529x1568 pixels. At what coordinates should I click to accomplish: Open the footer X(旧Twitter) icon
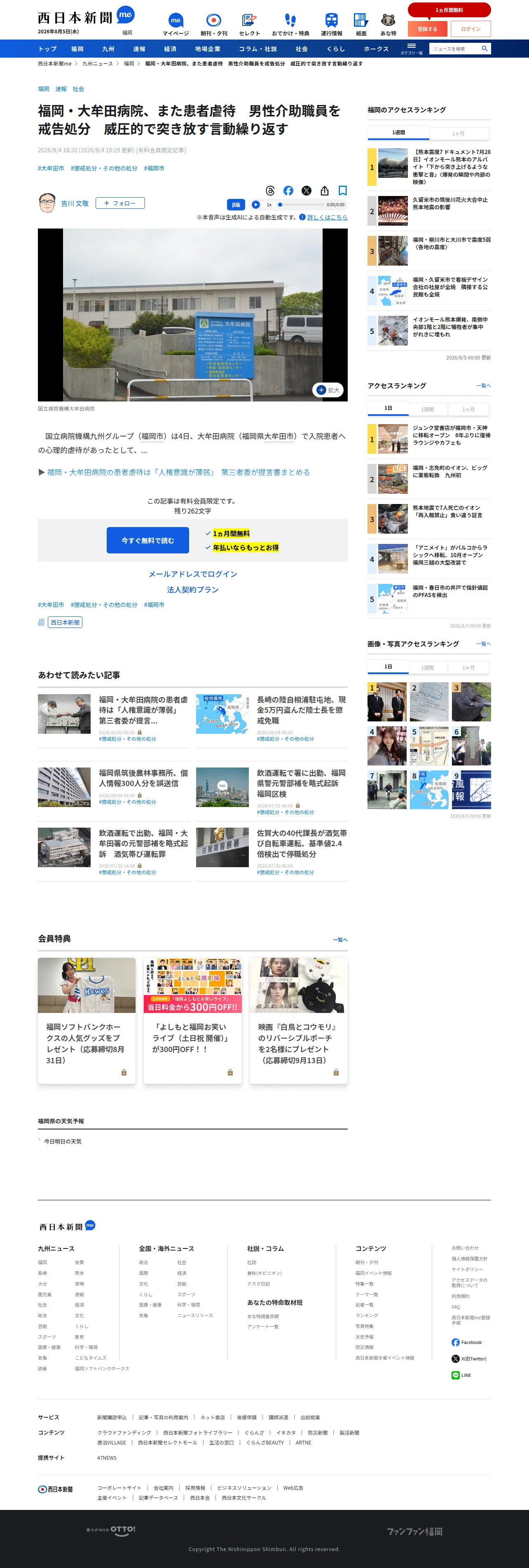pyautogui.click(x=455, y=1358)
